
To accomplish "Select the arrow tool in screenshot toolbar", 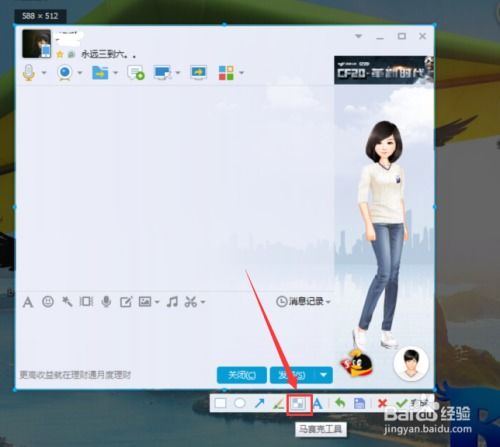I will click(x=259, y=403).
